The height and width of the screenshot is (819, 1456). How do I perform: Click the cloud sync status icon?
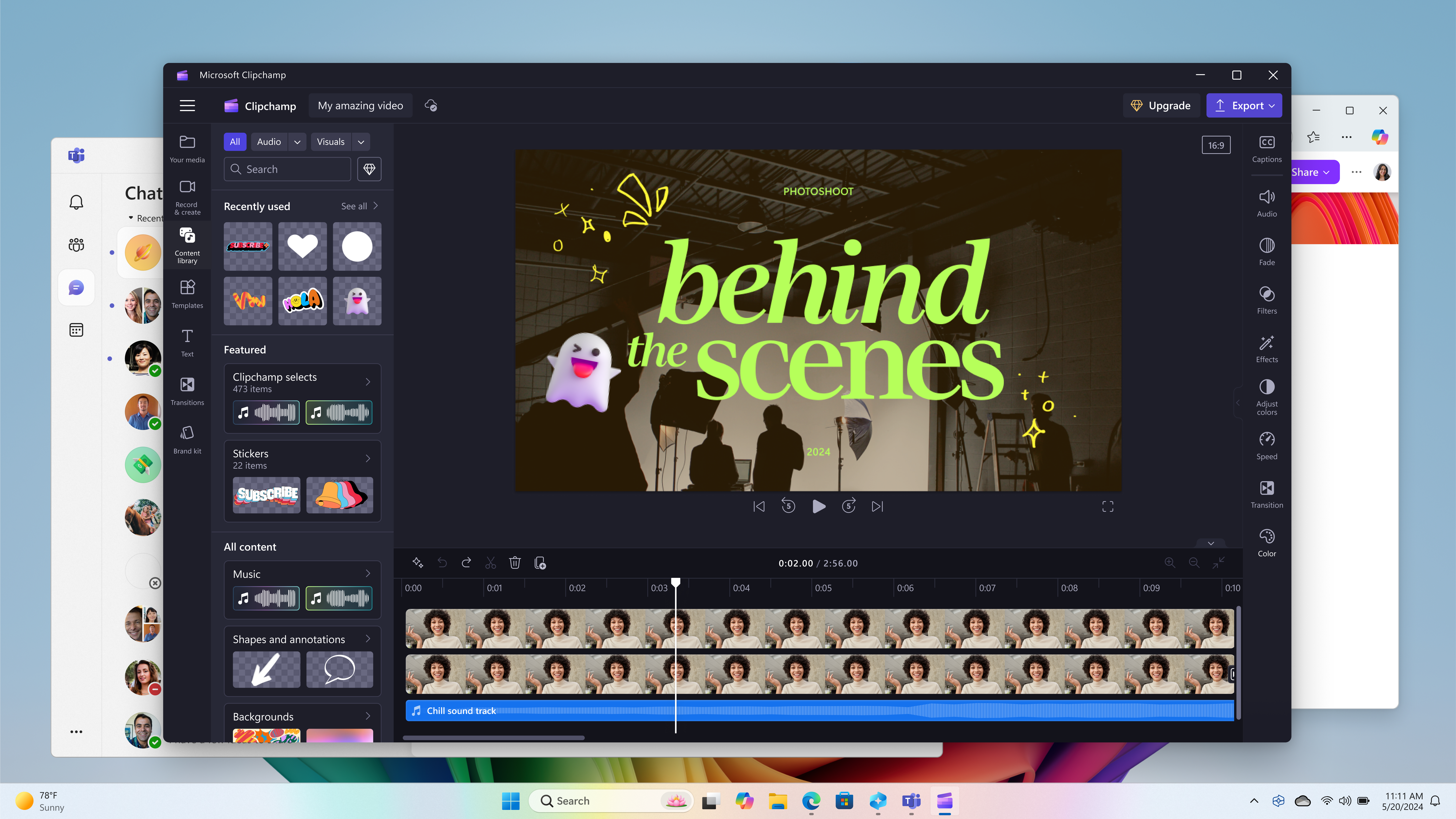pyautogui.click(x=431, y=106)
